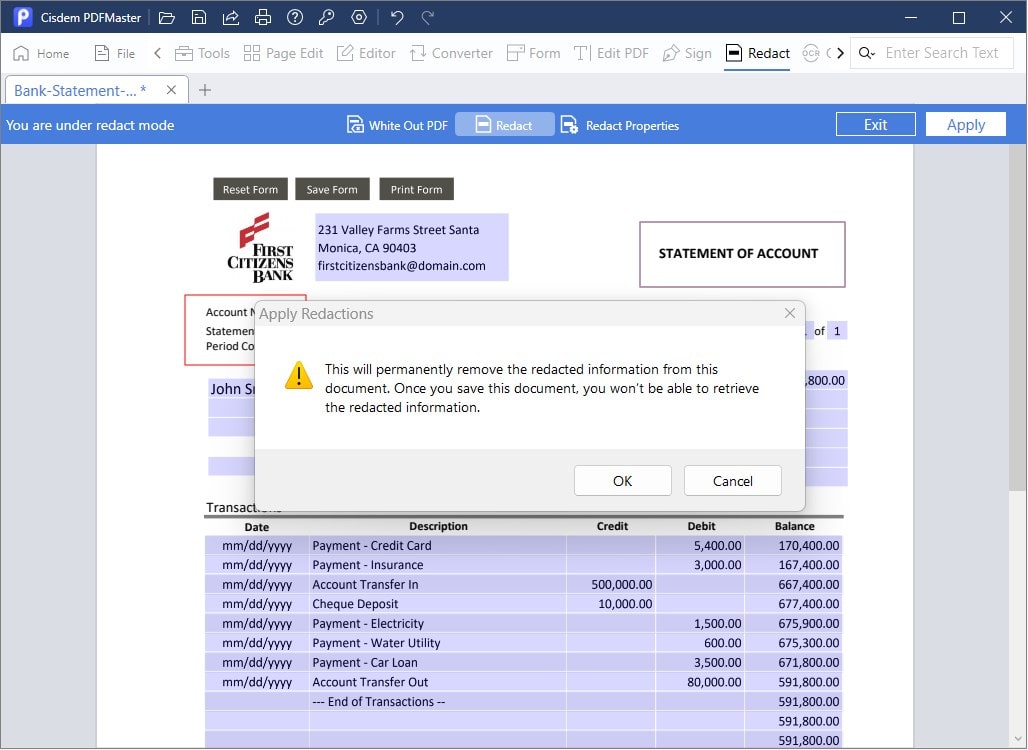Confirm redactions by pressing OK
The height and width of the screenshot is (750, 1028).
(622, 481)
